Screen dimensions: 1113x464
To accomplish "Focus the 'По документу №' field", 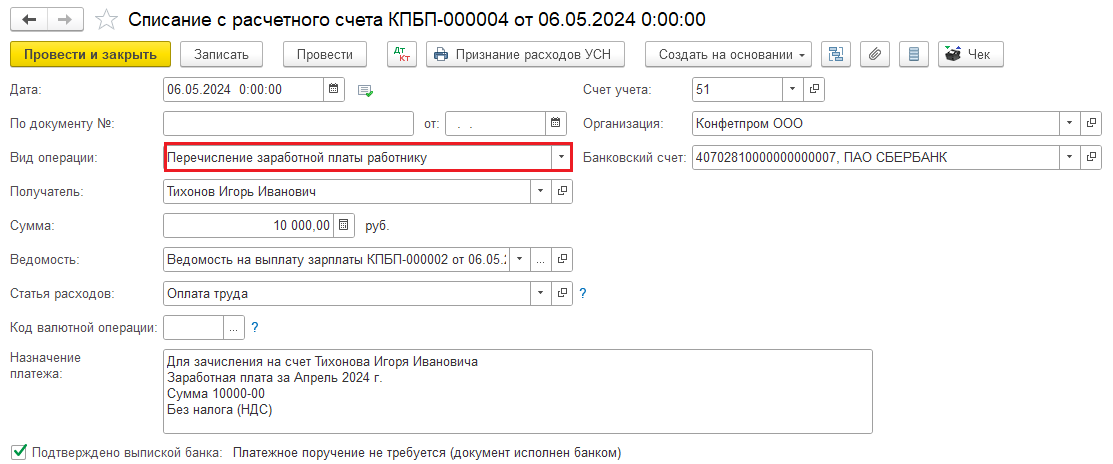I will (288, 123).
